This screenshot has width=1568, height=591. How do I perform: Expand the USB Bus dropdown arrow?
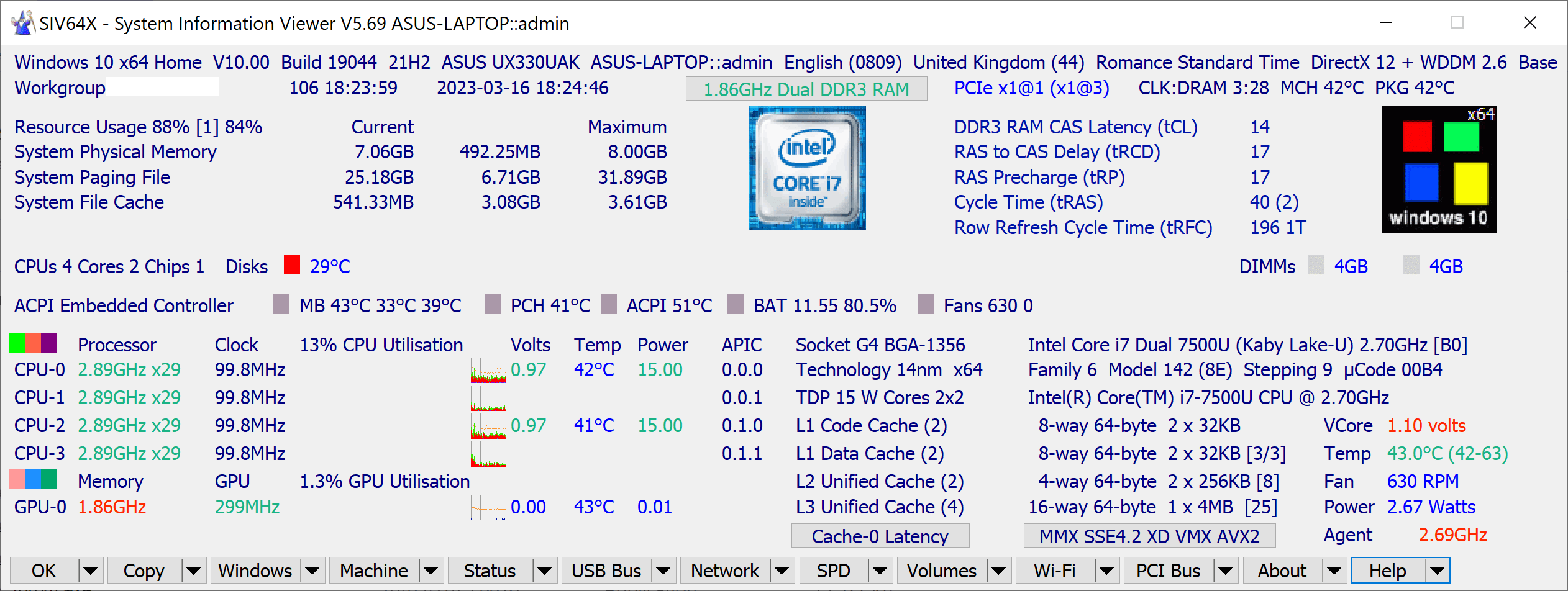[x=663, y=571]
